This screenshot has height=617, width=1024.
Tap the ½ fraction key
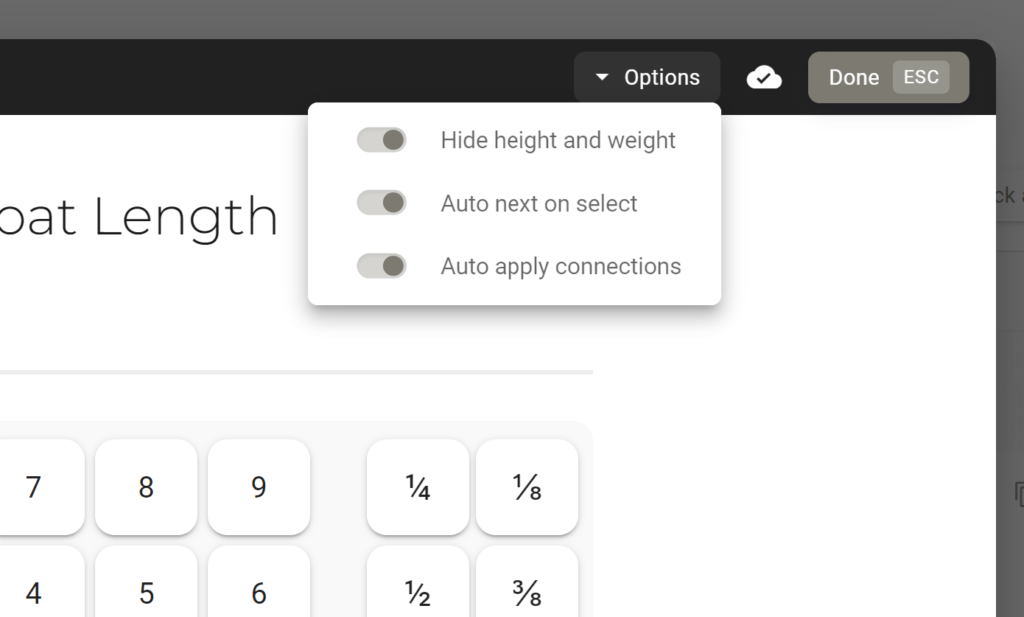(418, 582)
